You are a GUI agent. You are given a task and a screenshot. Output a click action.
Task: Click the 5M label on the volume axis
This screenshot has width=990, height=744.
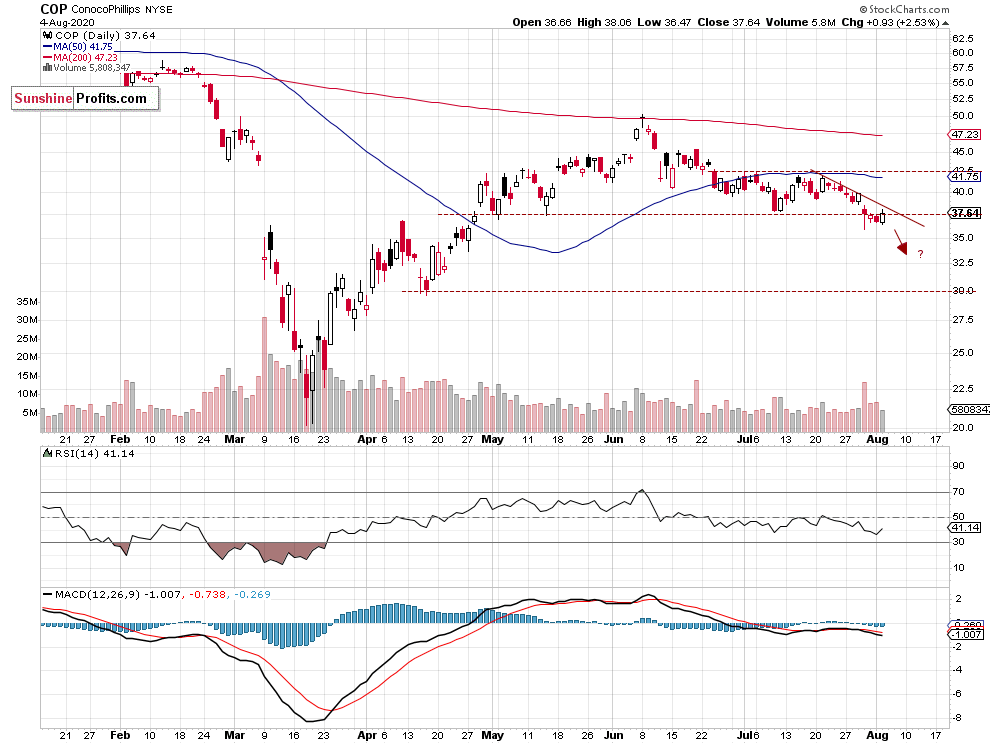click(x=30, y=412)
